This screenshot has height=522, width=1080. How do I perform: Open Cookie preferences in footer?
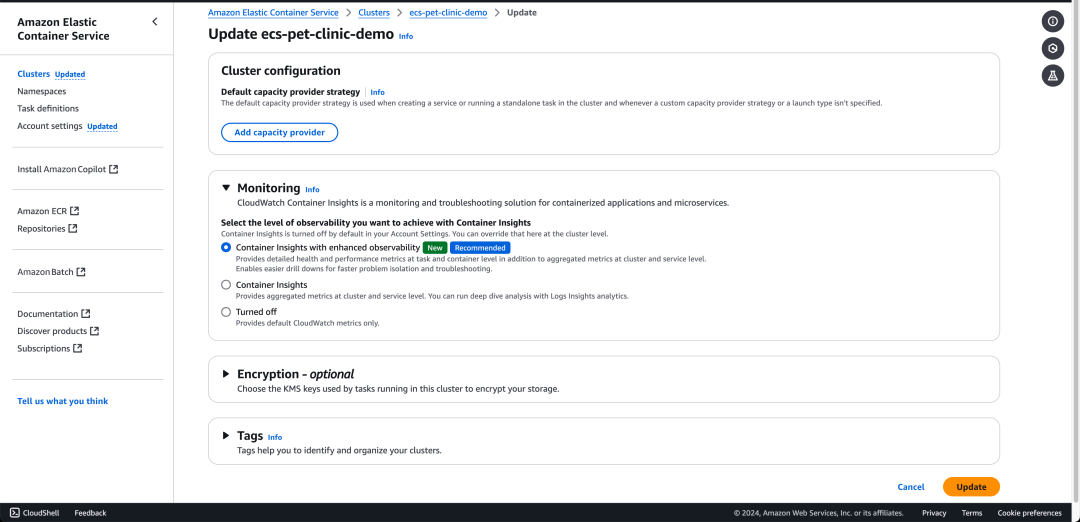coord(1030,513)
